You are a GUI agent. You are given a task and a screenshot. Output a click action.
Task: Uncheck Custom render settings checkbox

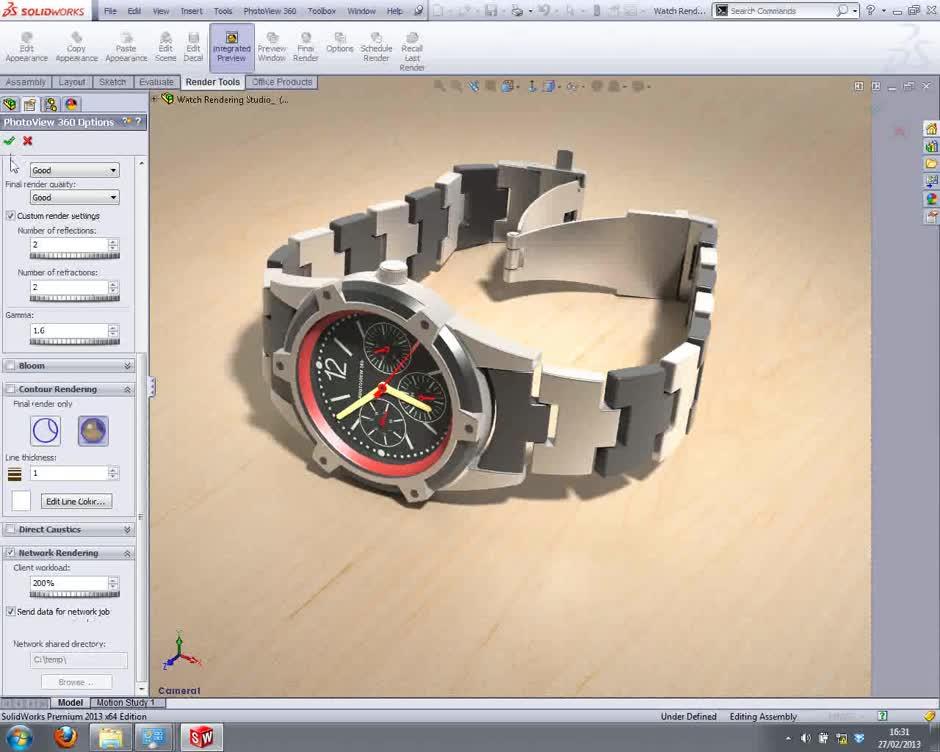pos(10,216)
